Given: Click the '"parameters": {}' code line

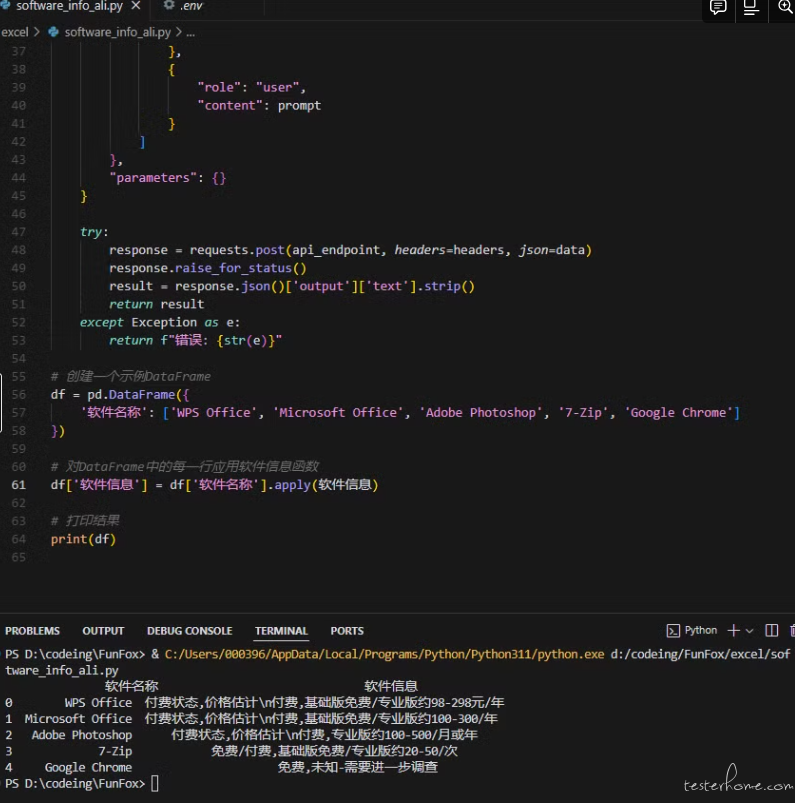Looking at the screenshot, I should pyautogui.click(x=168, y=178).
